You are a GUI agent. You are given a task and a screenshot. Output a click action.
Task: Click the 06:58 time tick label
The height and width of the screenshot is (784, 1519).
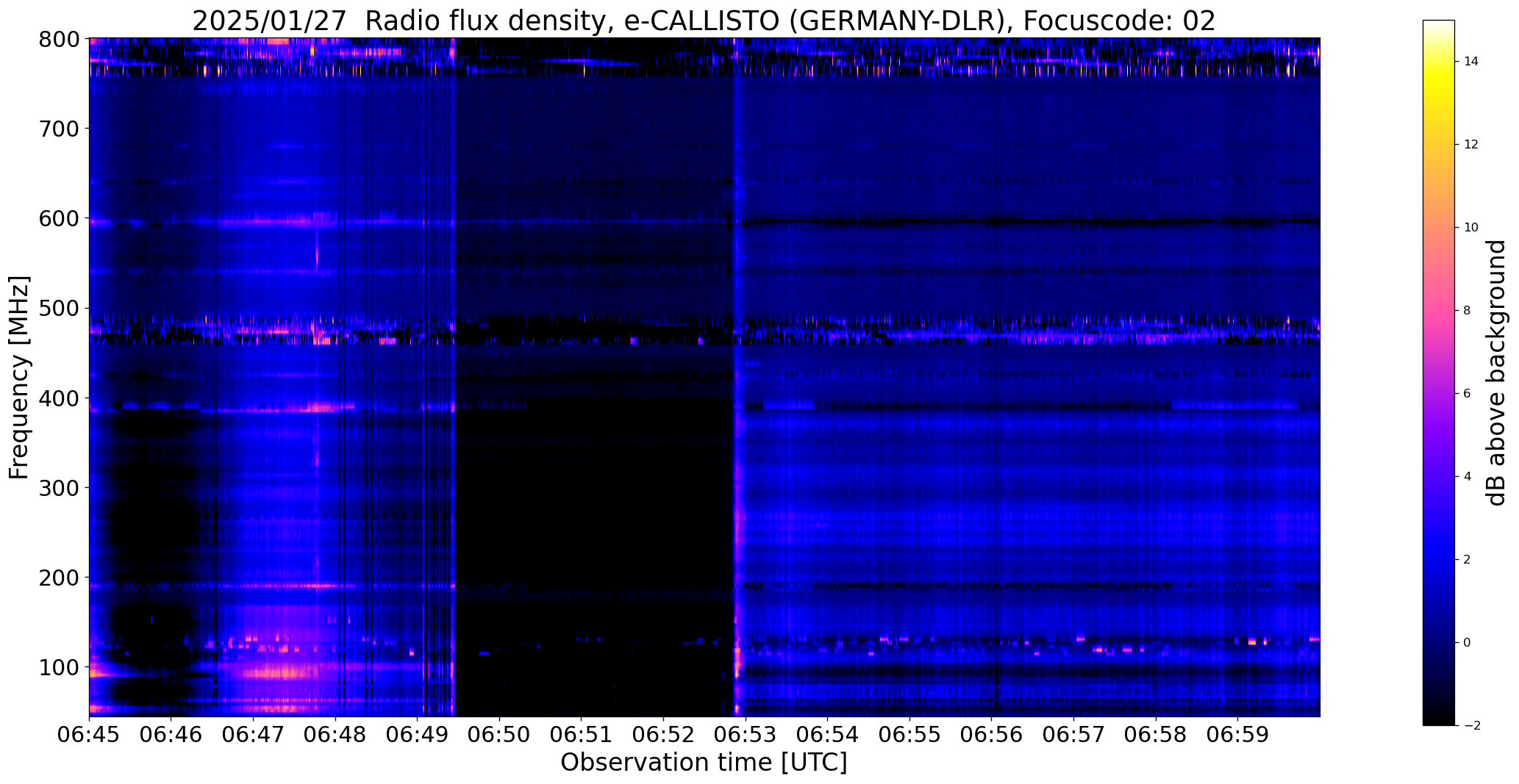1156,735
